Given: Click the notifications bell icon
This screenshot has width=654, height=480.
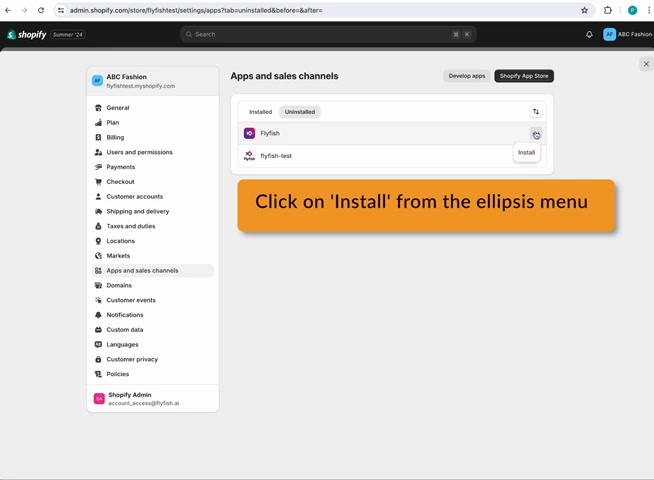Looking at the screenshot, I should point(589,34).
